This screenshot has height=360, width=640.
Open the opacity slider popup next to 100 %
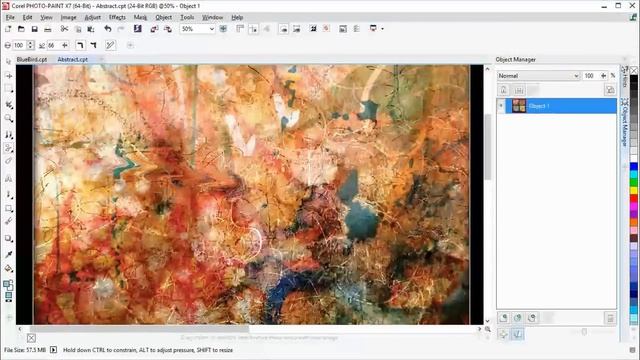(x=604, y=76)
